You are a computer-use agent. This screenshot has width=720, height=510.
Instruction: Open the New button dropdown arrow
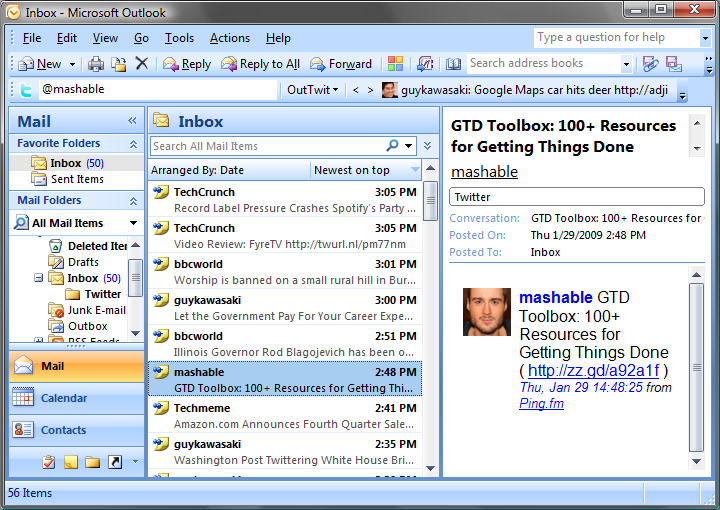(x=72, y=64)
